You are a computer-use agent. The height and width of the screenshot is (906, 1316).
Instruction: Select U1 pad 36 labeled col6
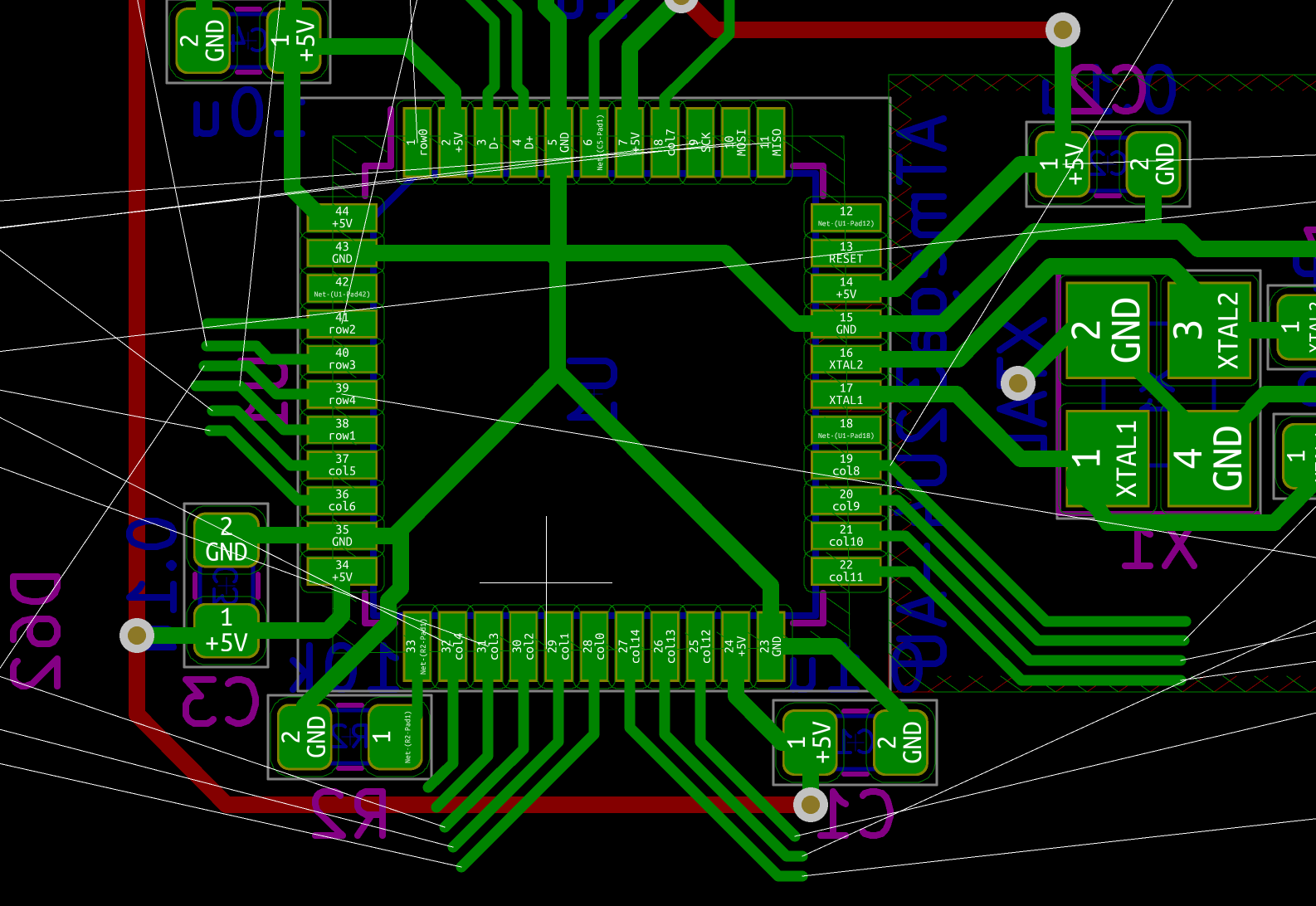[342, 500]
